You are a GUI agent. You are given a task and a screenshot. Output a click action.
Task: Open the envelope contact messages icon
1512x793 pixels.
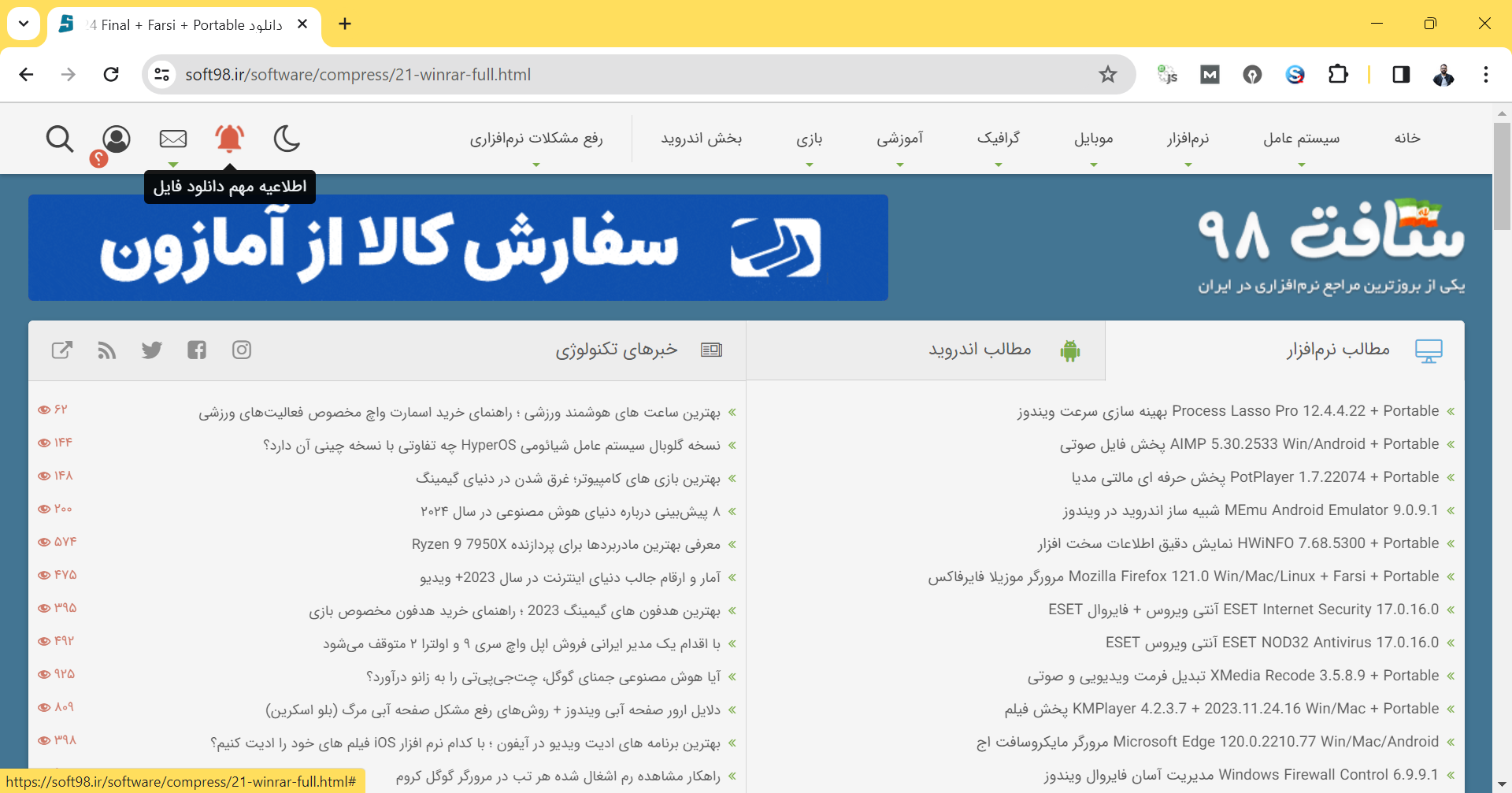(x=173, y=139)
